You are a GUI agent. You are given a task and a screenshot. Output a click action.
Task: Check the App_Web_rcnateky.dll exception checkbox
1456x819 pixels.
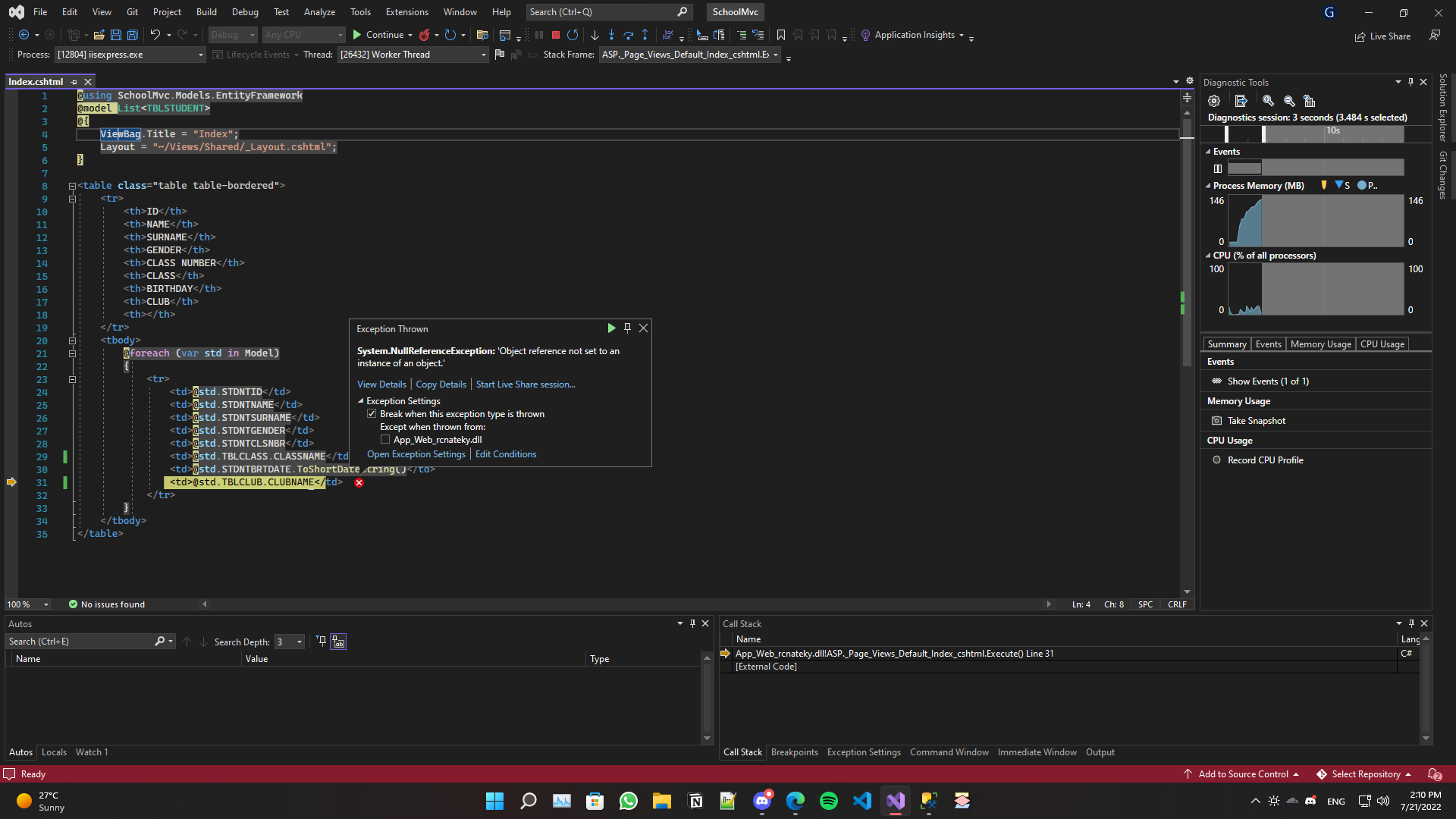tap(385, 440)
